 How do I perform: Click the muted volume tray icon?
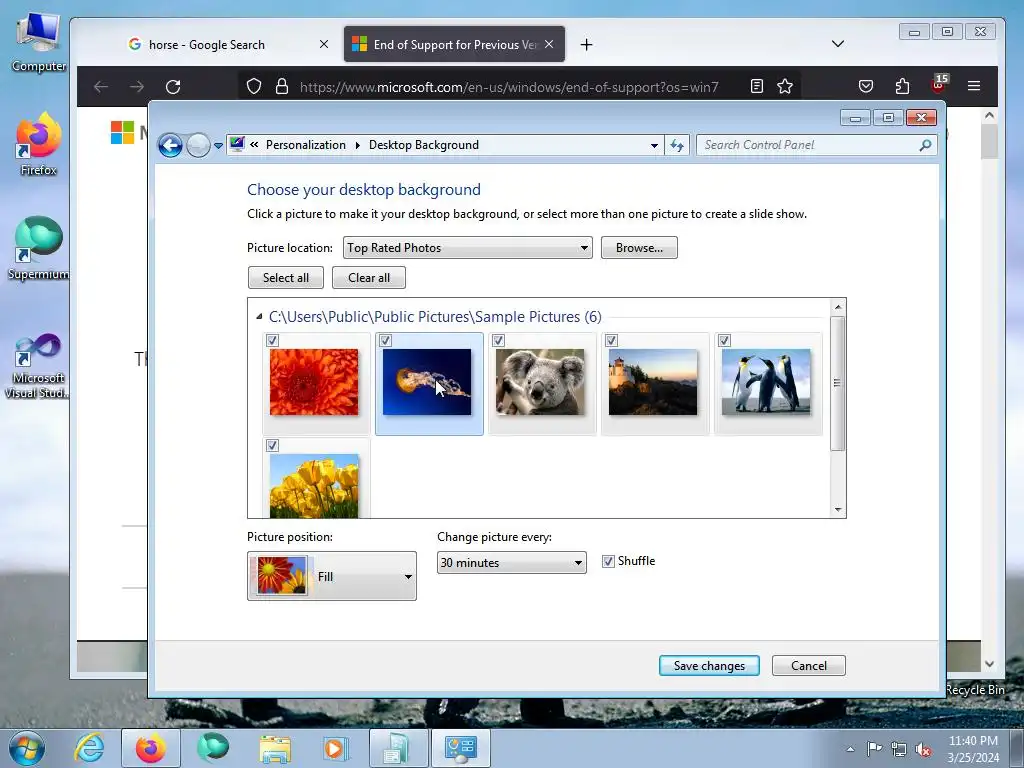coord(923,749)
